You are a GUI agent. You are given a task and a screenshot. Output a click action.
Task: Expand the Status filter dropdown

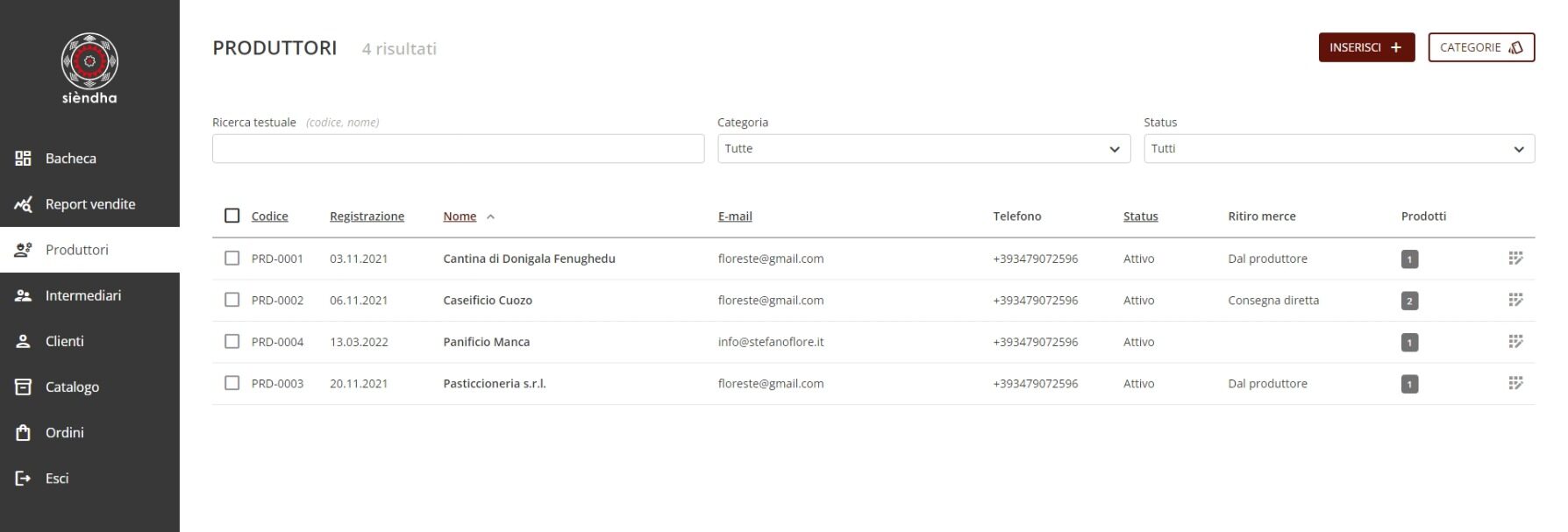[1339, 148]
